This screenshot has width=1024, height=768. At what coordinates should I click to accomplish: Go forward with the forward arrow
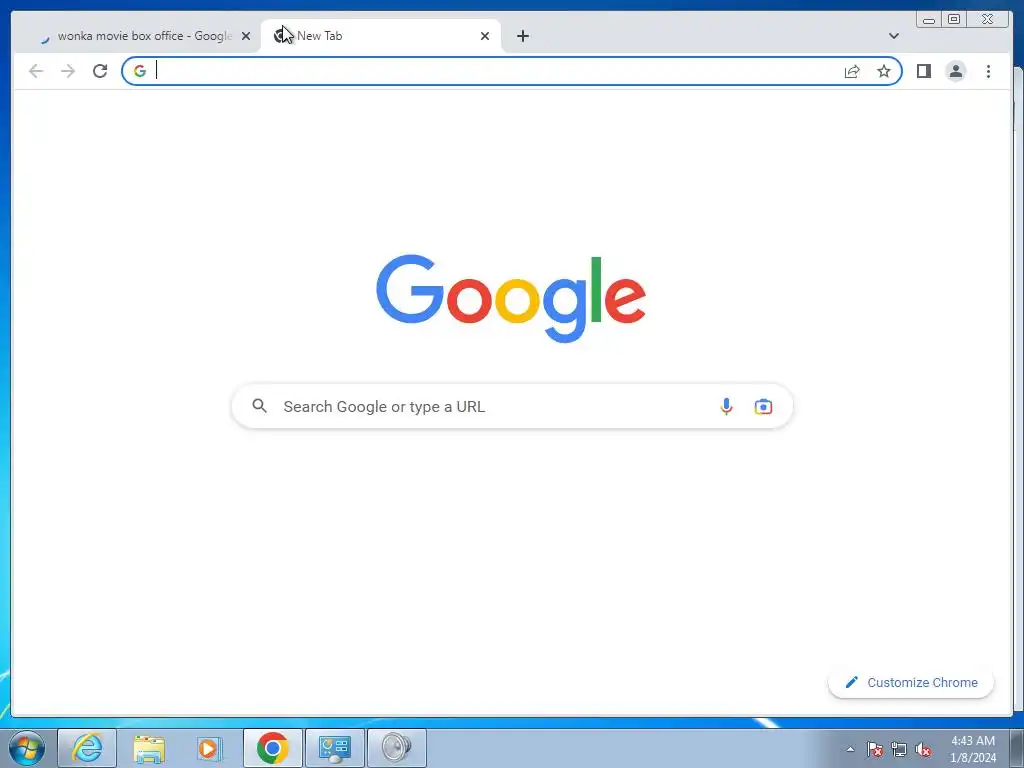click(68, 71)
